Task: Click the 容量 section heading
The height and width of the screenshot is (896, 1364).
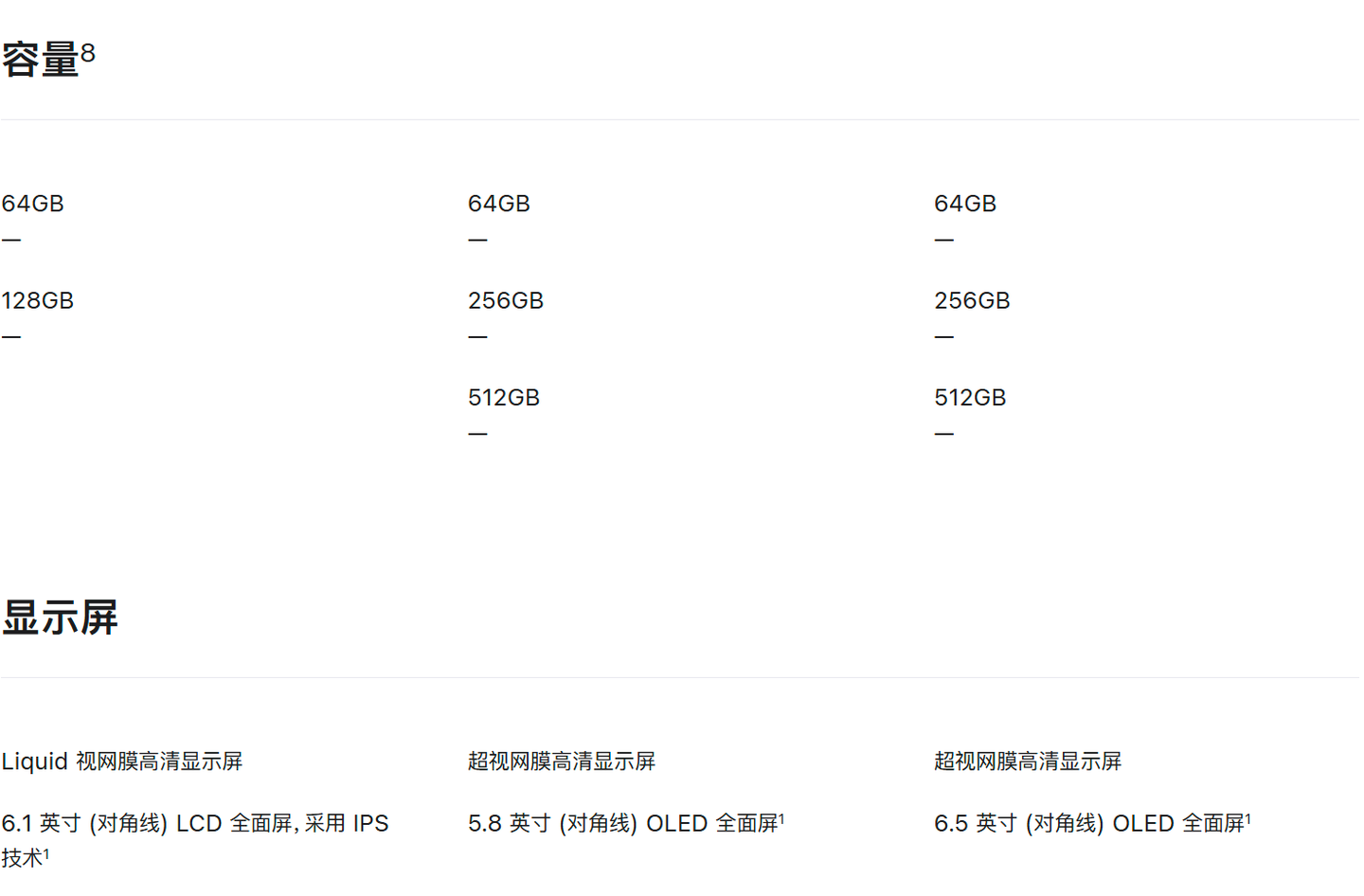Action: pos(40,61)
